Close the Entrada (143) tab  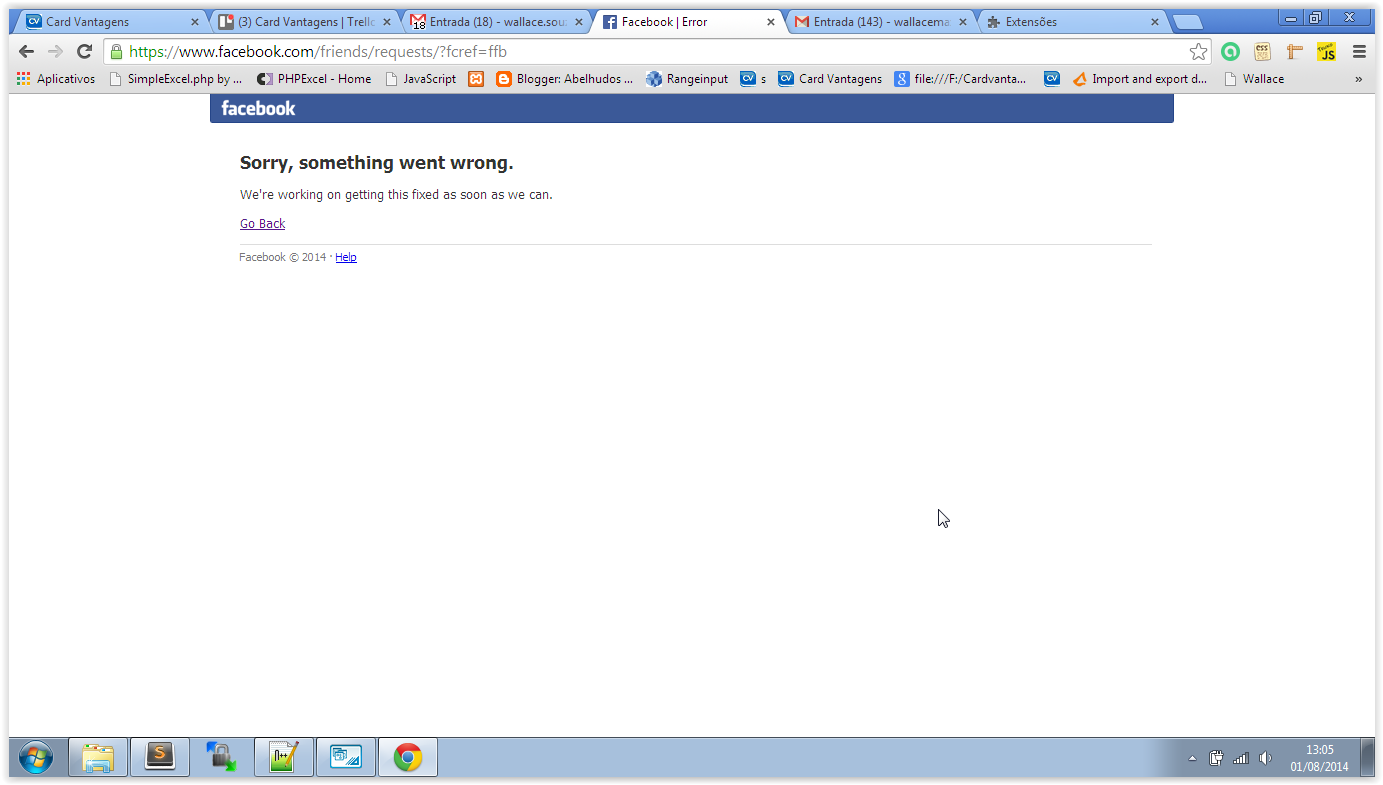pos(962,22)
